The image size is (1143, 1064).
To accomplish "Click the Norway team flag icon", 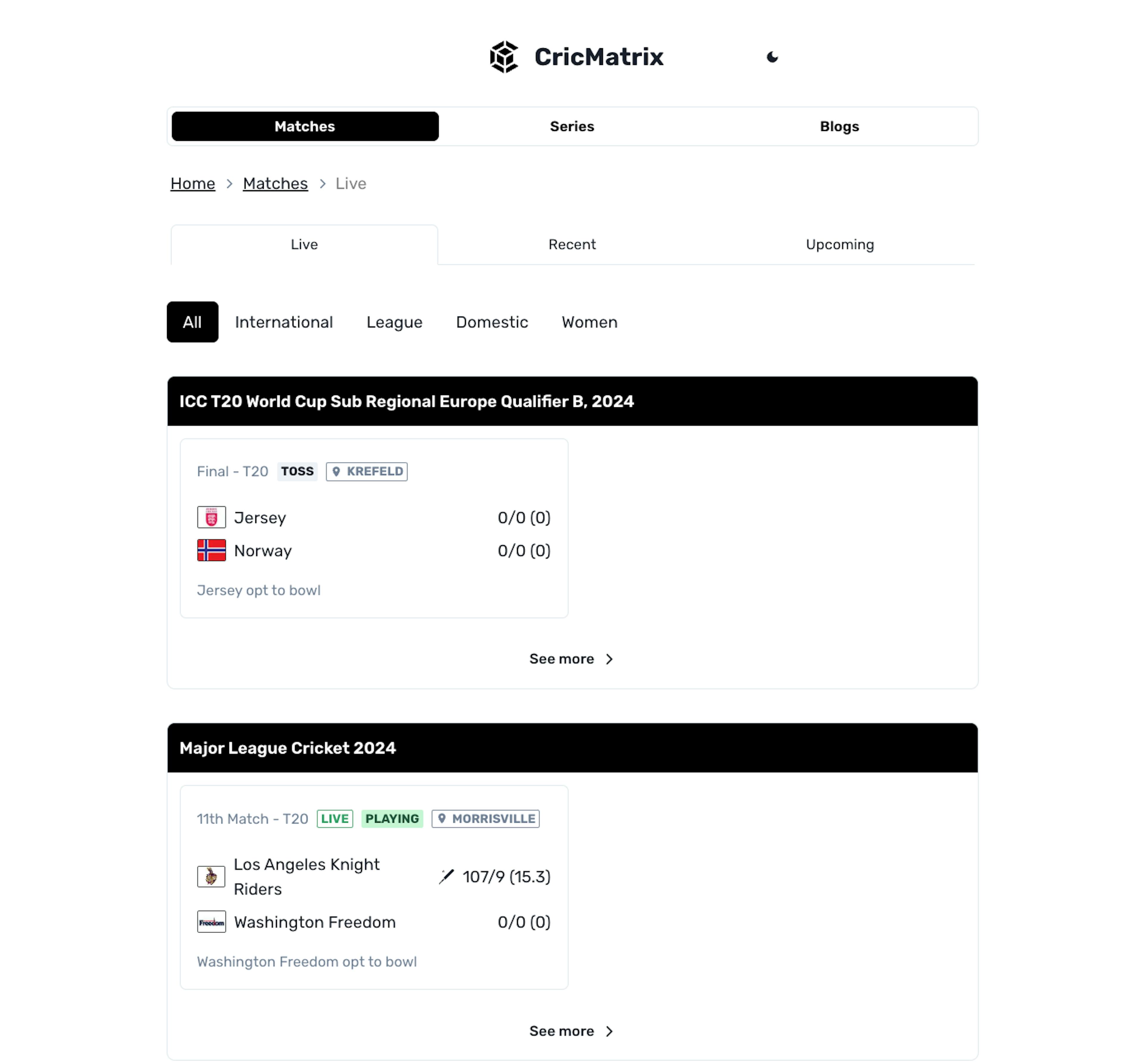I will coord(211,551).
